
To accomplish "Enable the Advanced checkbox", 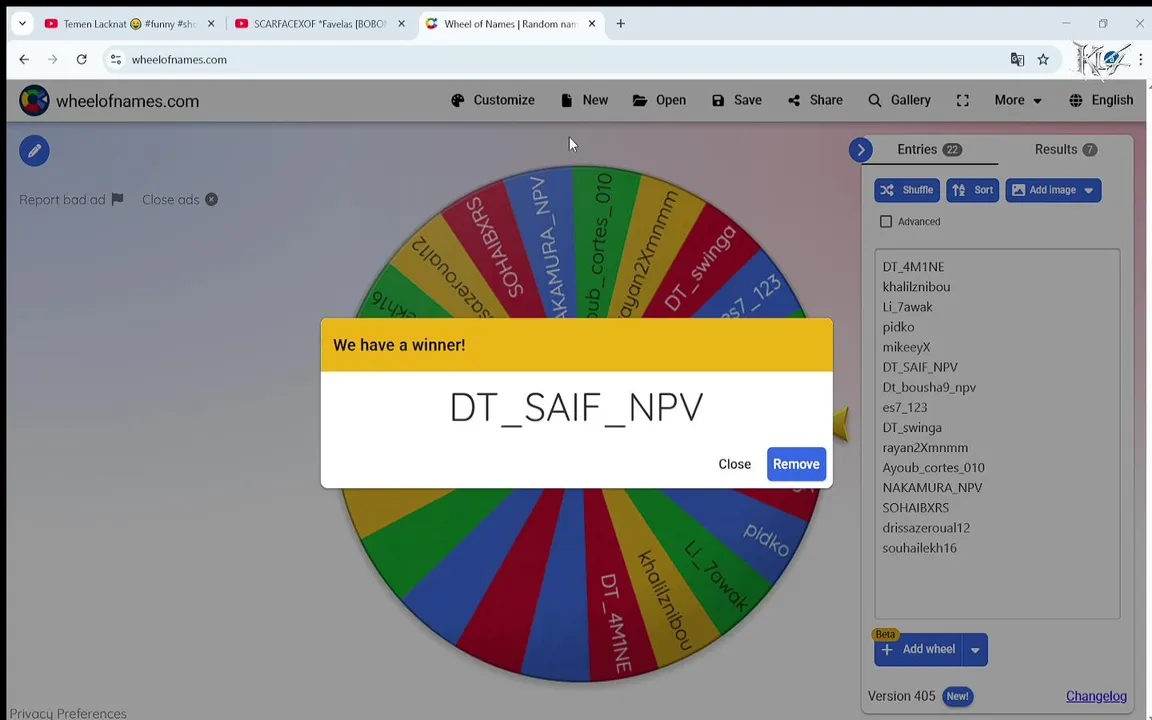I will coord(886,221).
